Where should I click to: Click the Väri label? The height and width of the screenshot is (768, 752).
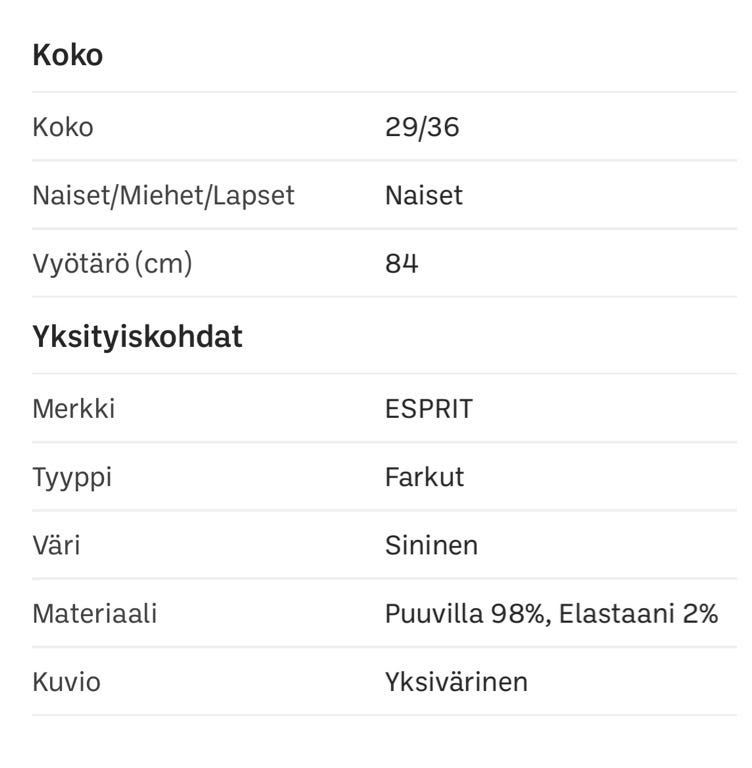pos(57,545)
